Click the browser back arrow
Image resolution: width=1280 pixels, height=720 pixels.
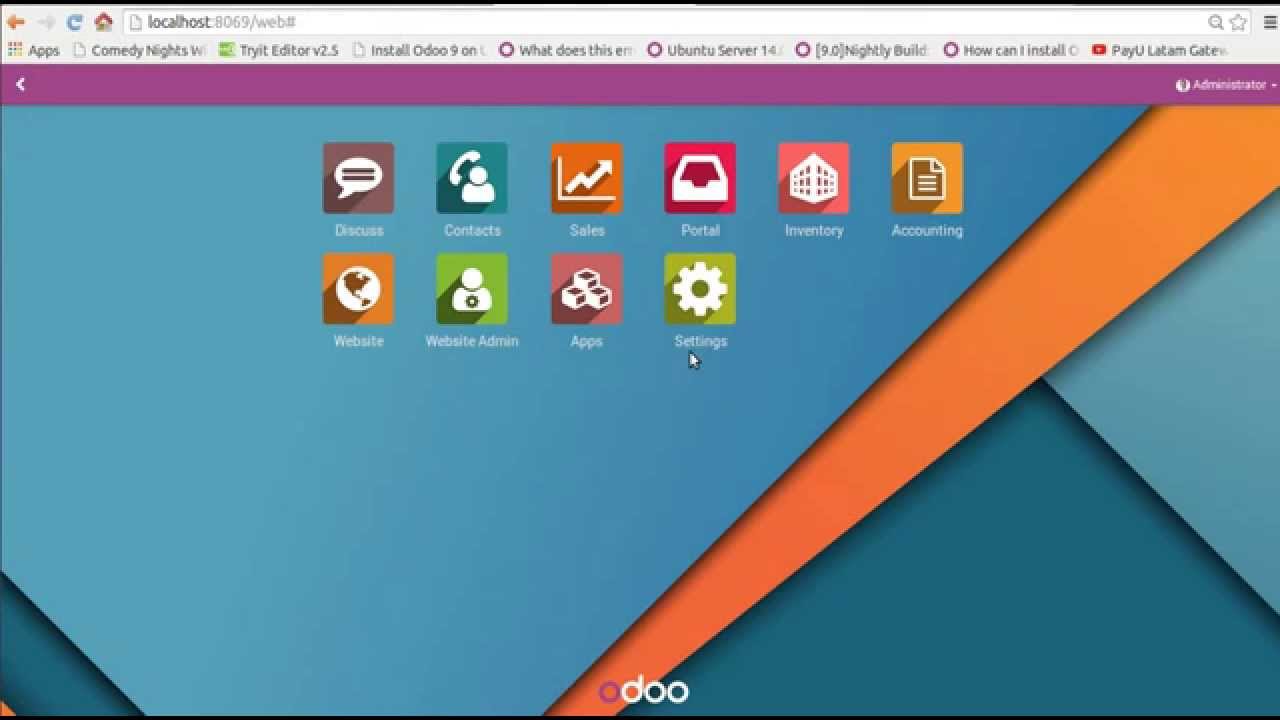pos(16,22)
